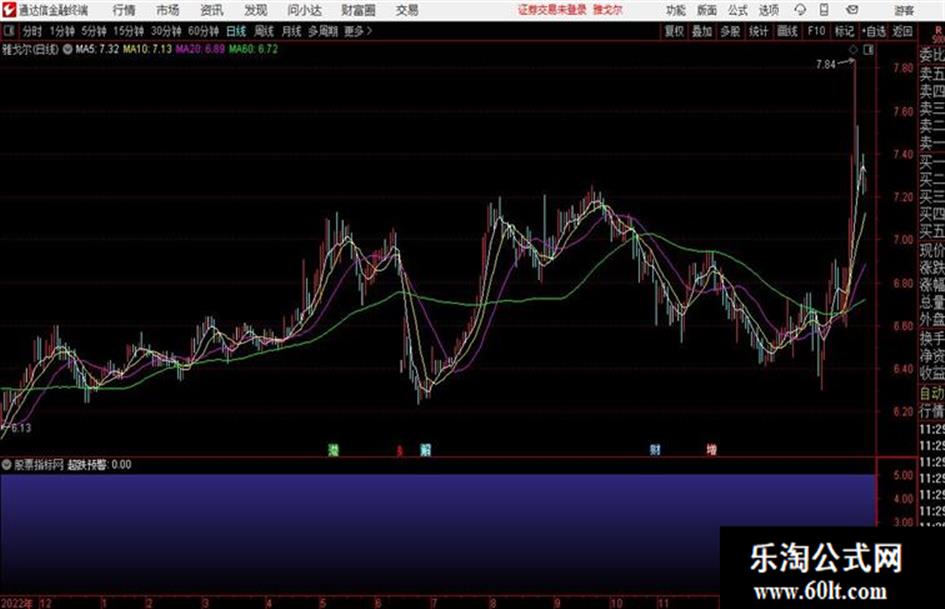
Task: Click the 超跌预警: 0.00 indicator label
Action: 99,465
